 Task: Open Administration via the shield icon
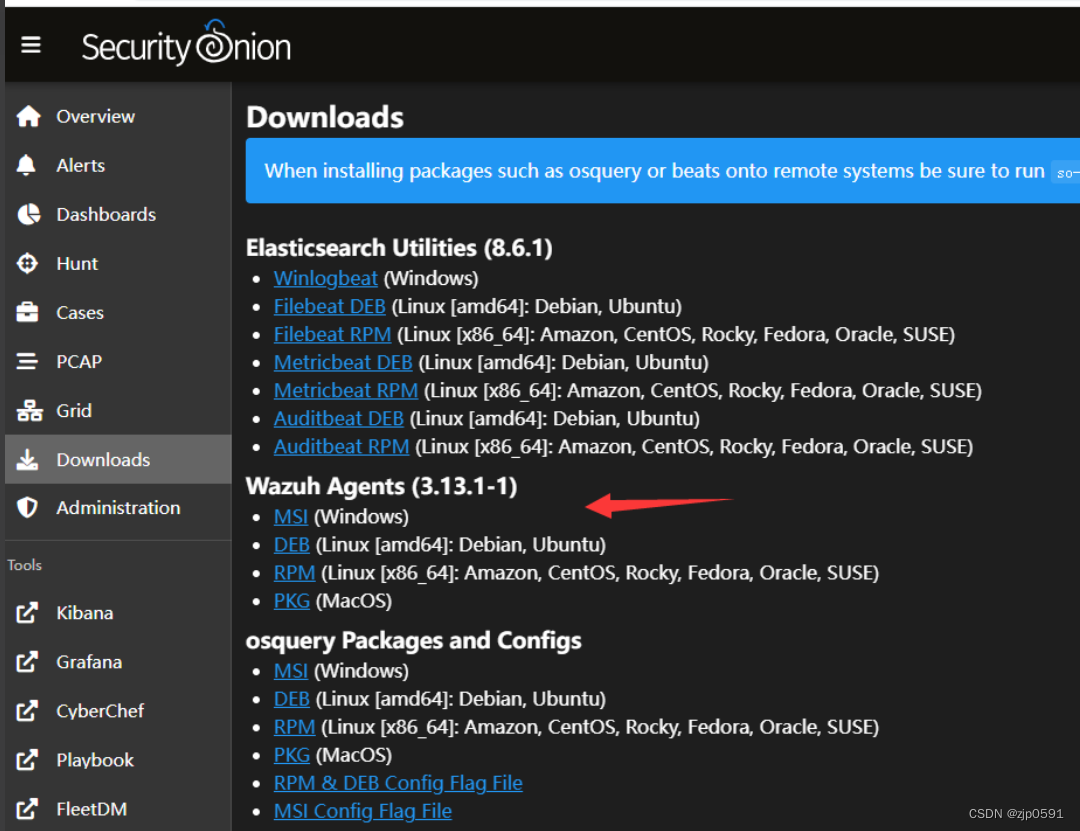pos(30,507)
